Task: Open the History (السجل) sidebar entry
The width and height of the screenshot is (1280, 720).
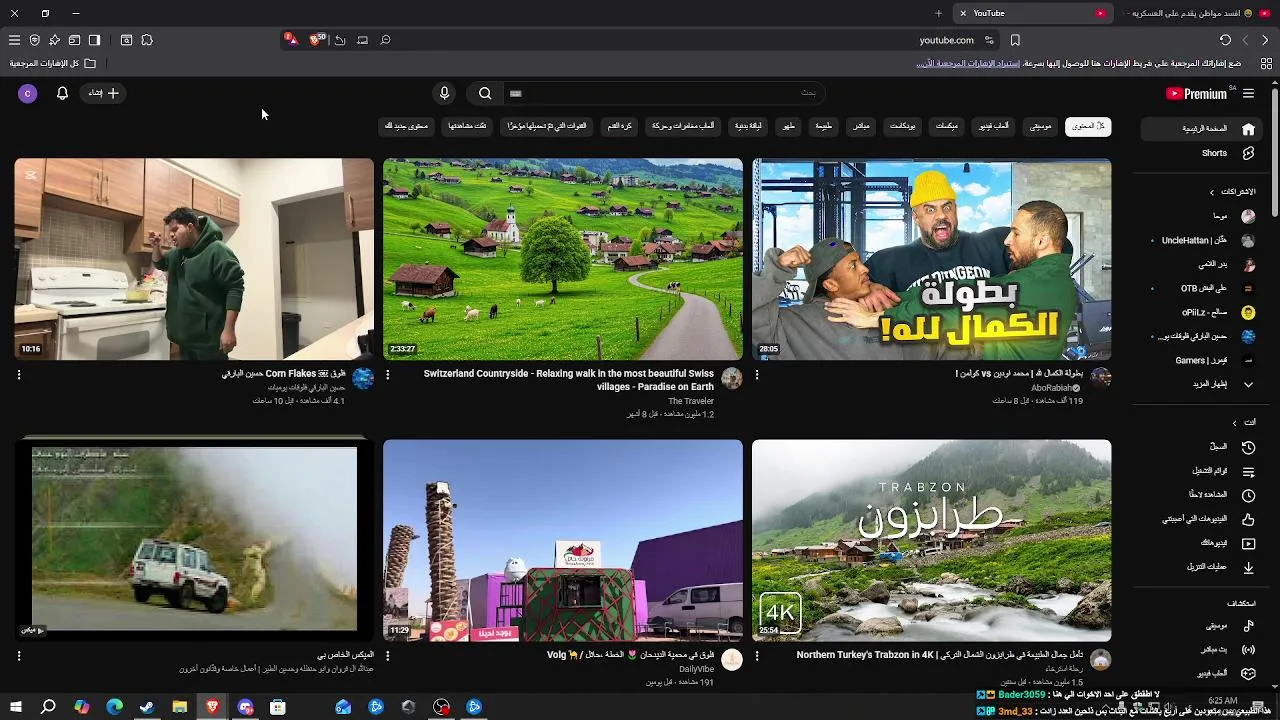Action: click(1202, 447)
